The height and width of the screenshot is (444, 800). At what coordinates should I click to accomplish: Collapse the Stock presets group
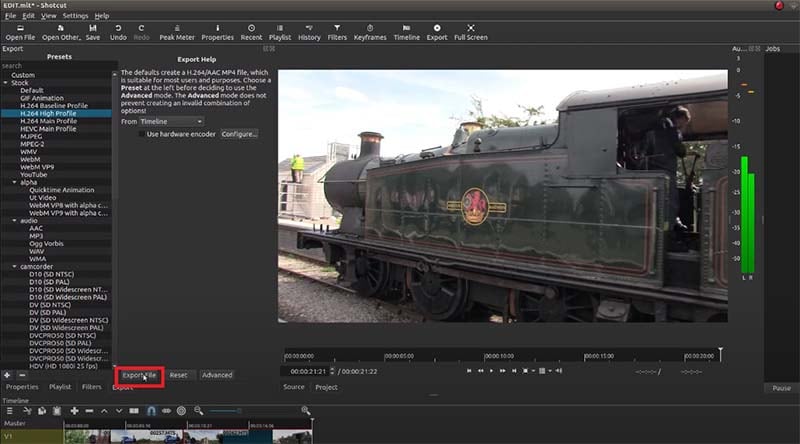point(6,83)
